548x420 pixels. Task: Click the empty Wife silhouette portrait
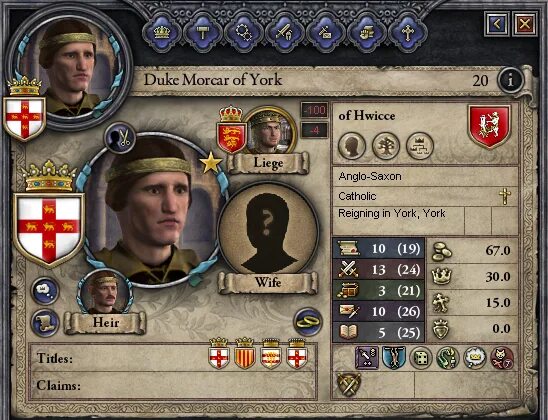pyautogui.click(x=268, y=229)
